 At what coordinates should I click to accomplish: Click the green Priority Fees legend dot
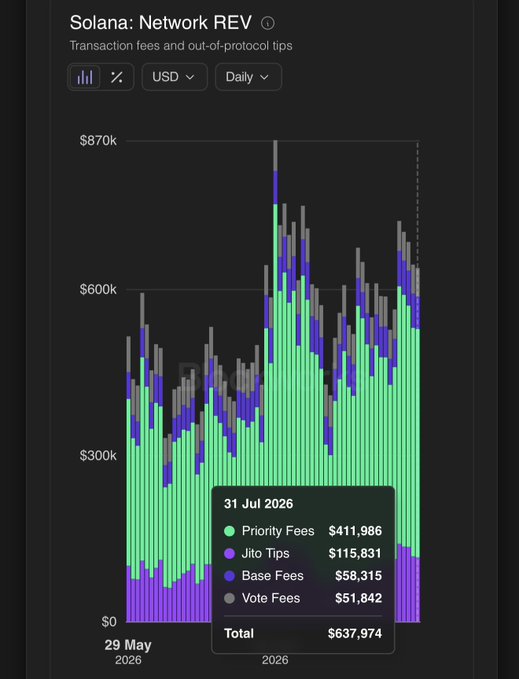click(x=229, y=531)
